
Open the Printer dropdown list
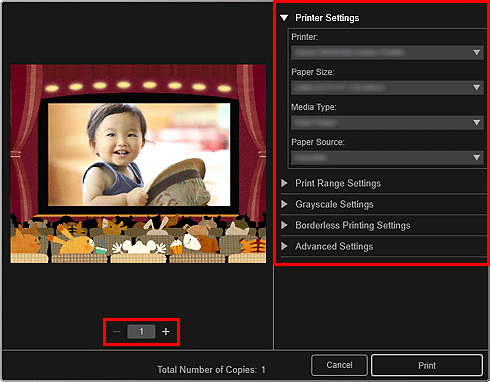(387, 53)
